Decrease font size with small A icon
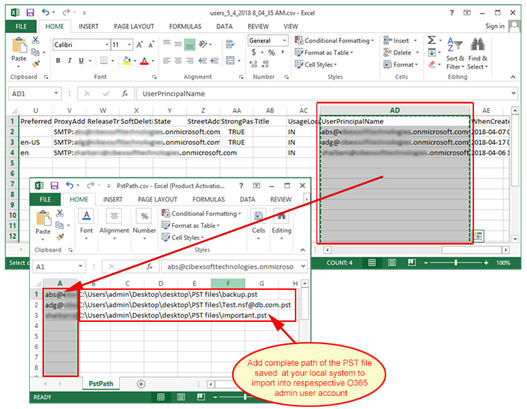Viewport: 527px width, 409px height. click(151, 44)
